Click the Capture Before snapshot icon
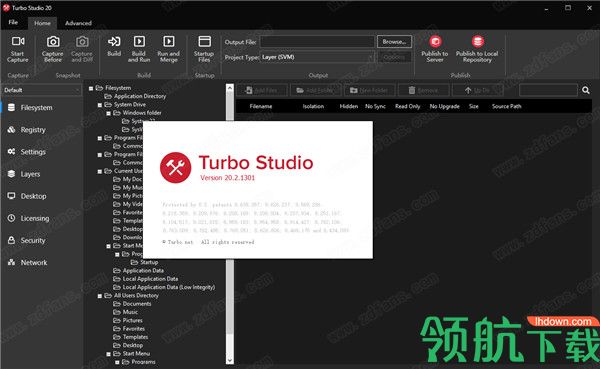The width and height of the screenshot is (600, 369). click(x=53, y=41)
